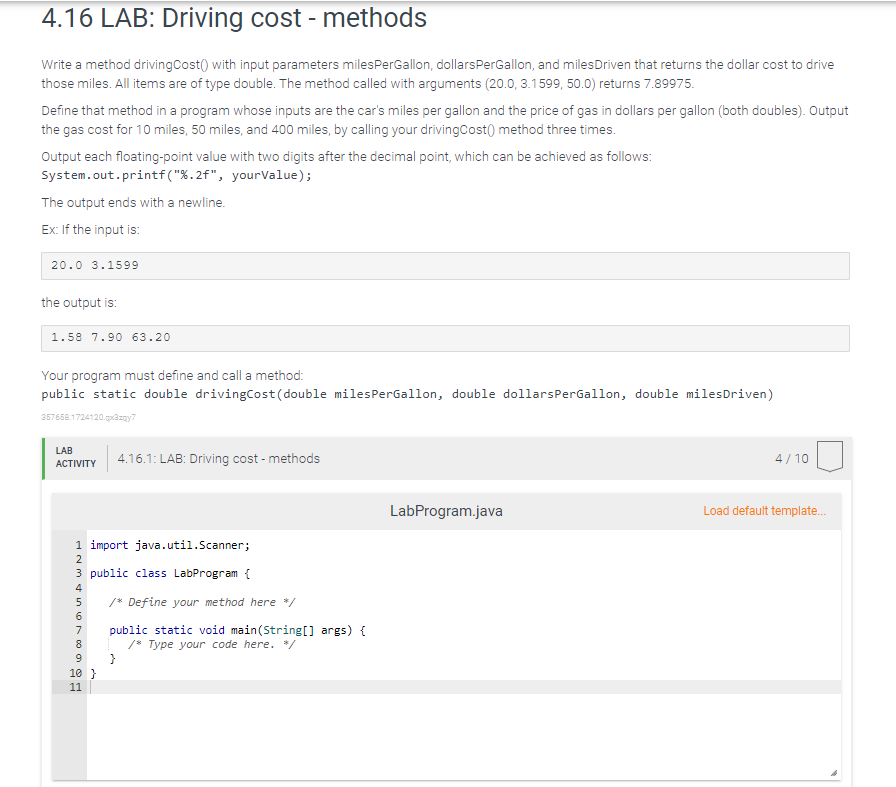Select the LabProgram.java tab header
896x787 pixels.
tap(446, 510)
